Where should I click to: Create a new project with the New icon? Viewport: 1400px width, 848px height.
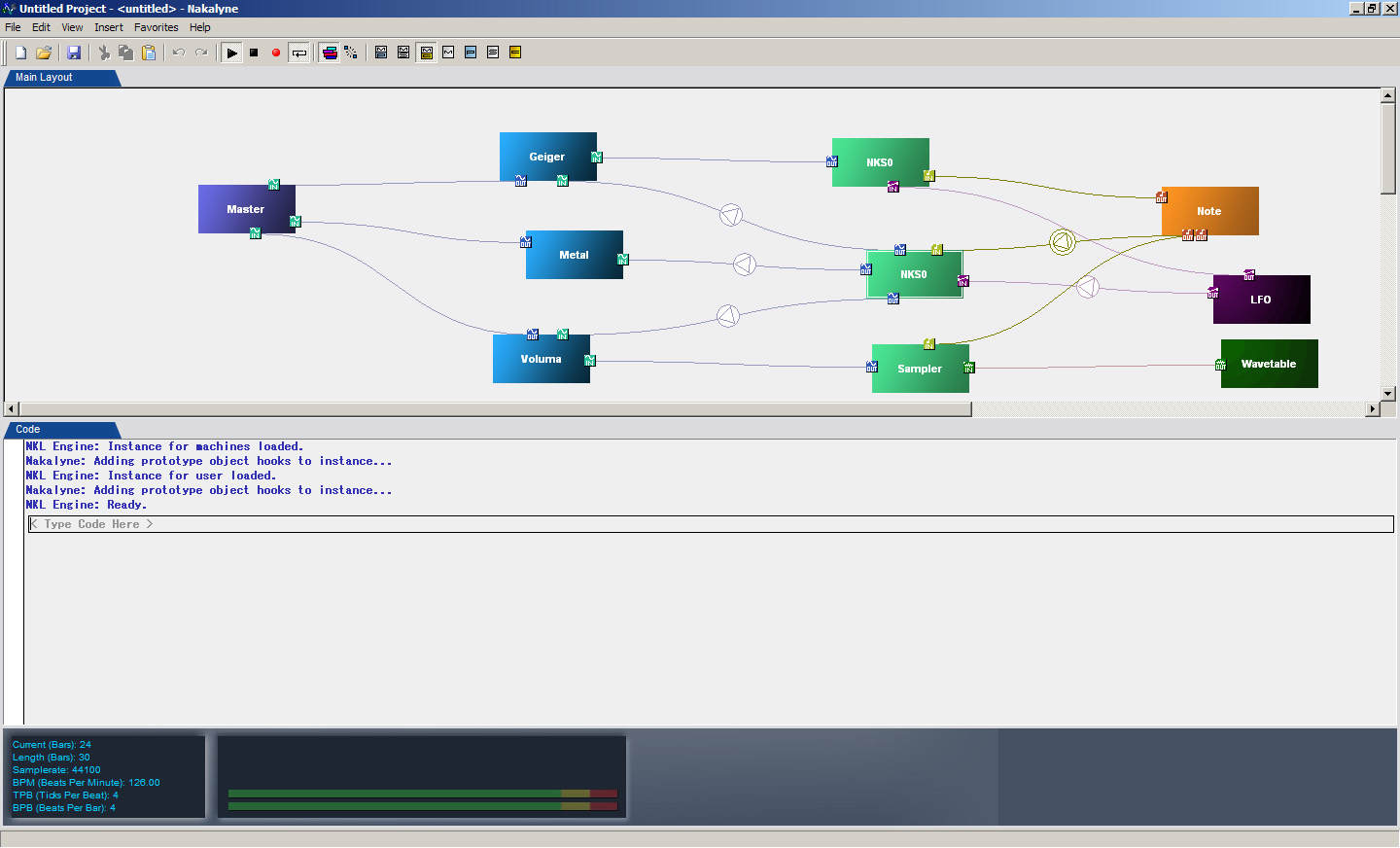(x=20, y=53)
